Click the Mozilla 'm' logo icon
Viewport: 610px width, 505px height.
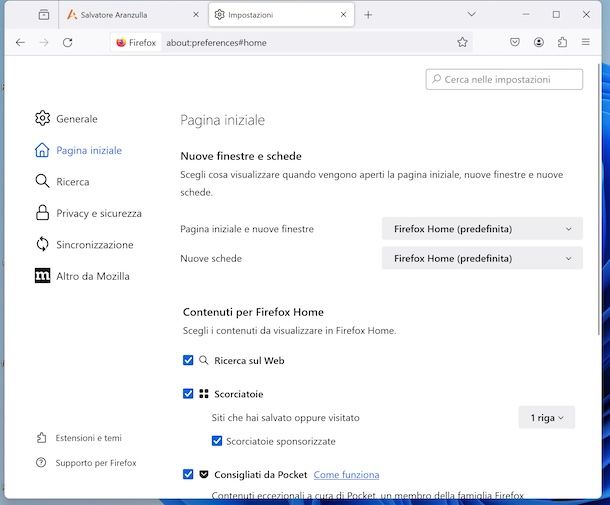click(42, 276)
